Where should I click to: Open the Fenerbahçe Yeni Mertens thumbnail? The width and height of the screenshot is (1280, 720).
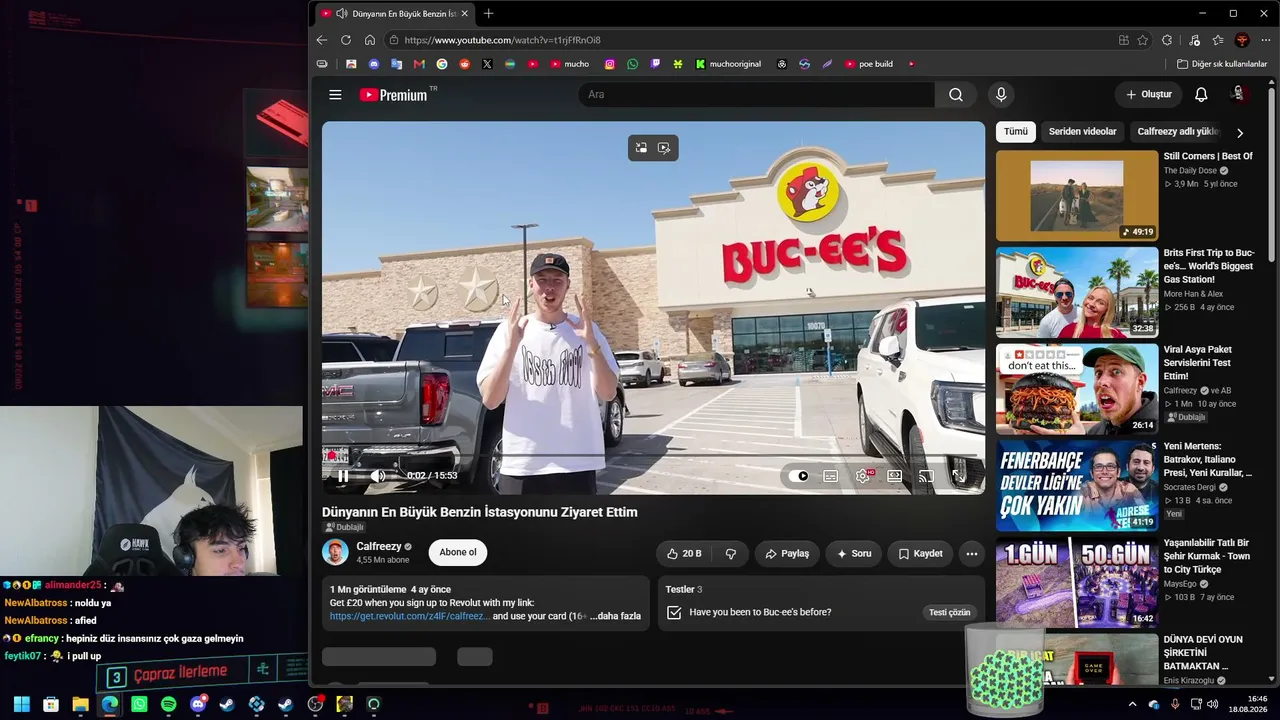1077,486
